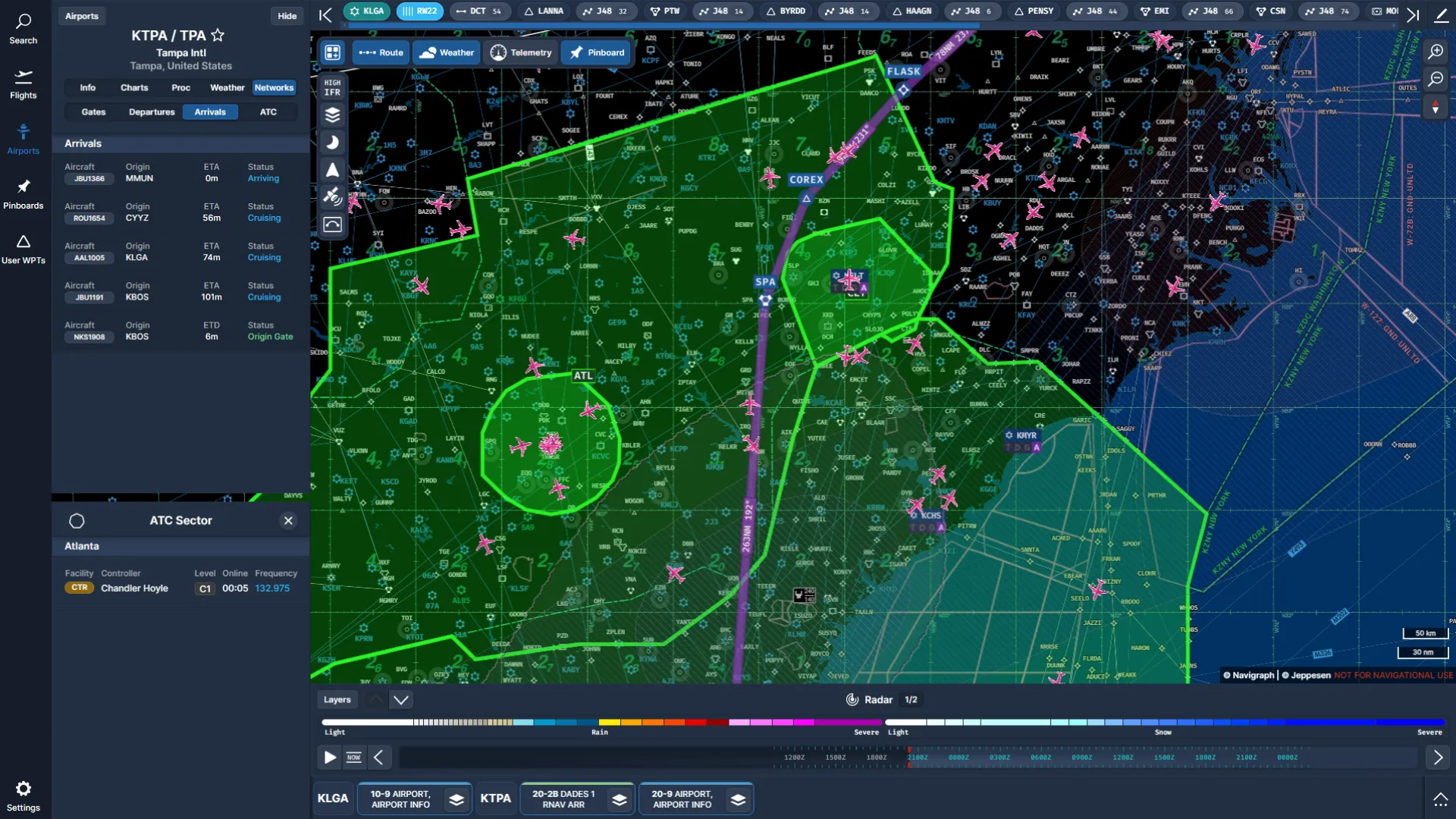Image resolution: width=1456 pixels, height=819 pixels.
Task: Toggle the HIGH IFR chart layer
Action: pos(332,86)
